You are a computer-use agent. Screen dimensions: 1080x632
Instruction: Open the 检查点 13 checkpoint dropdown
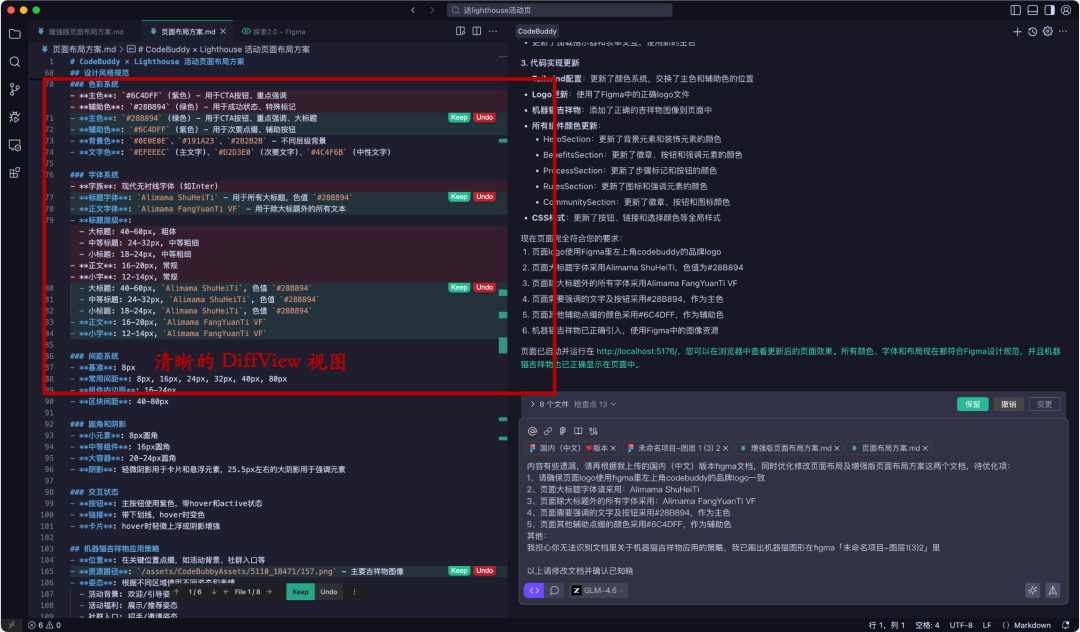click(x=595, y=404)
